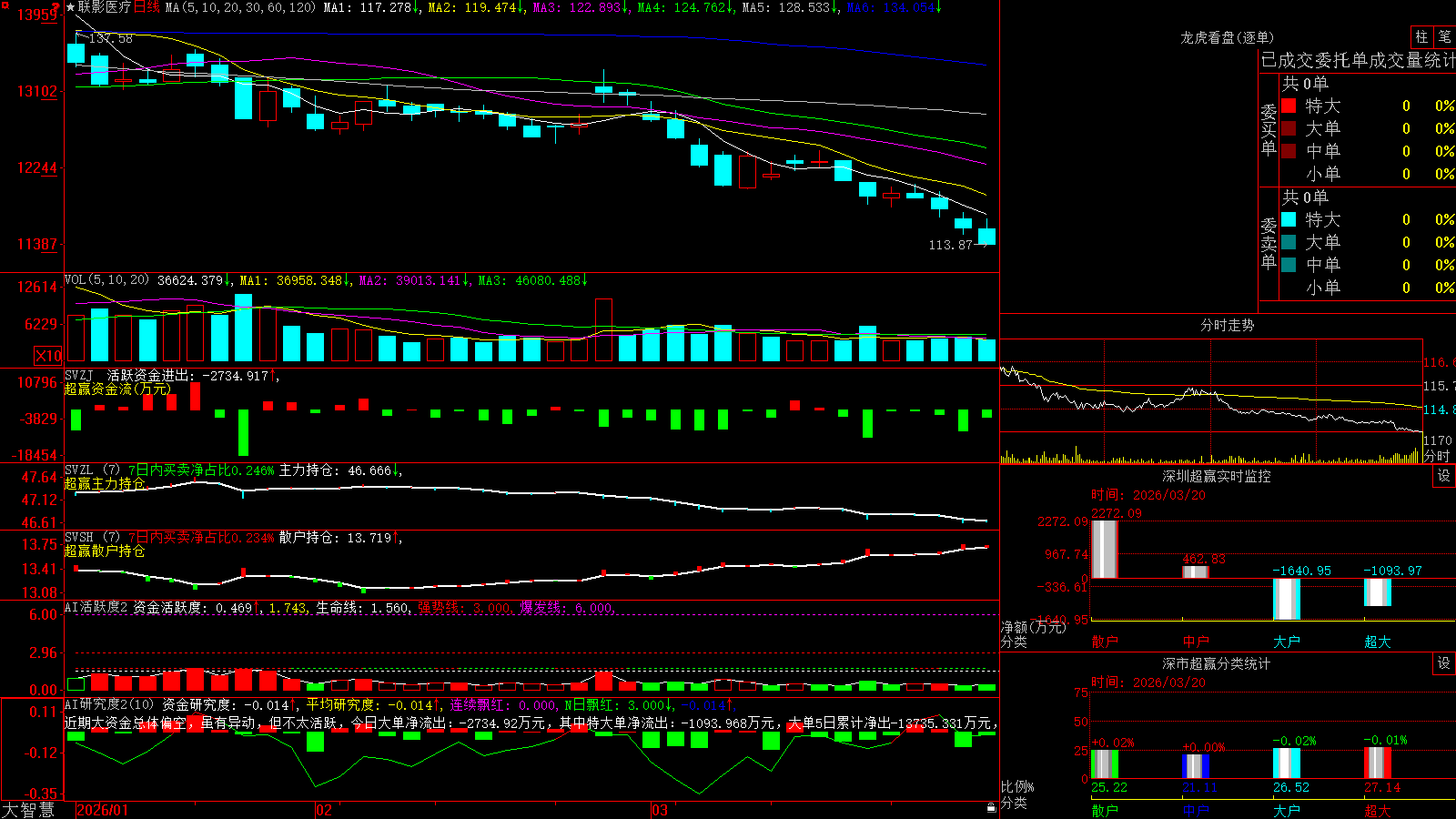Click the 深圳超赢实时监控 panel title
Screen dimensions: 1456x819
(1216, 476)
